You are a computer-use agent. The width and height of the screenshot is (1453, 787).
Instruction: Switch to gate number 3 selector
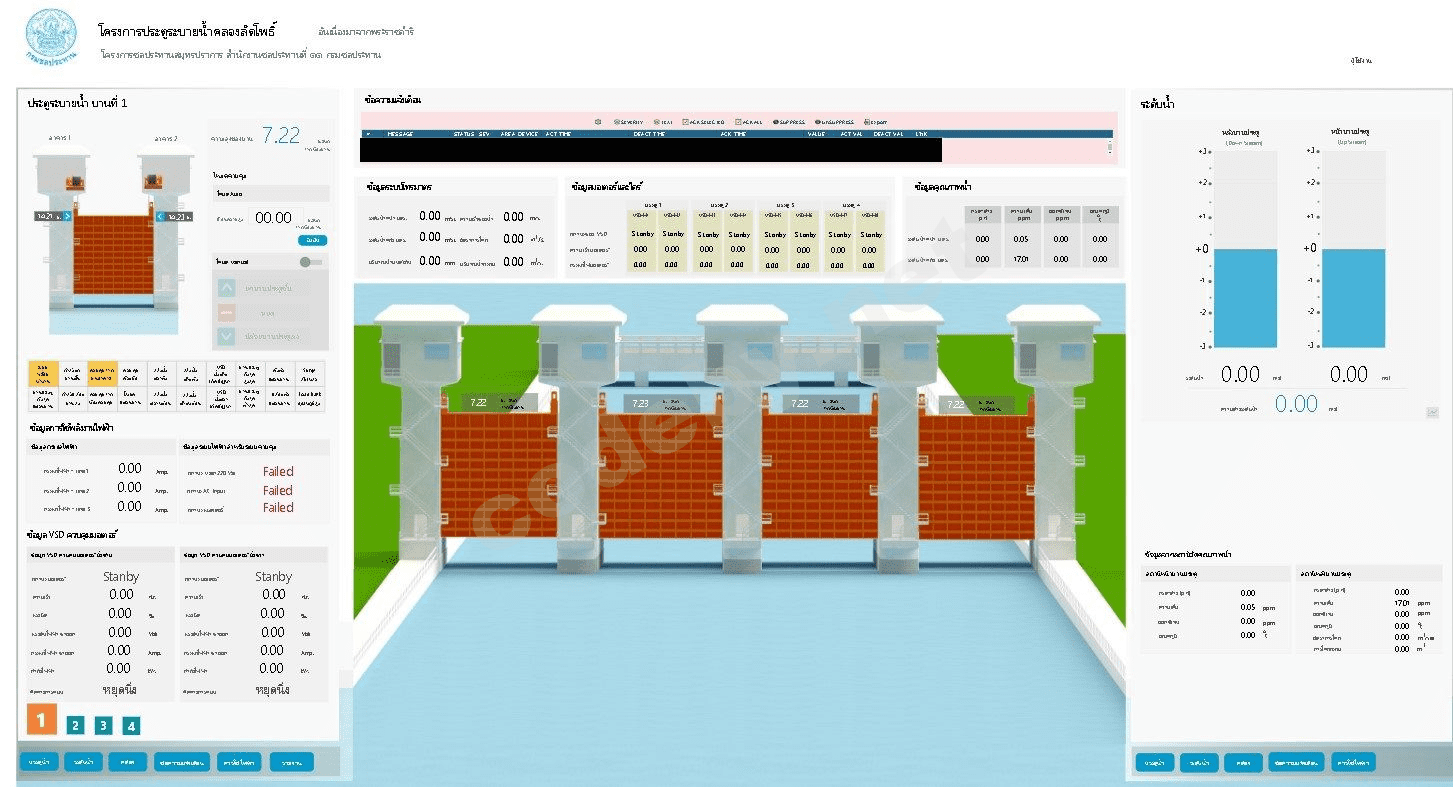(x=103, y=726)
